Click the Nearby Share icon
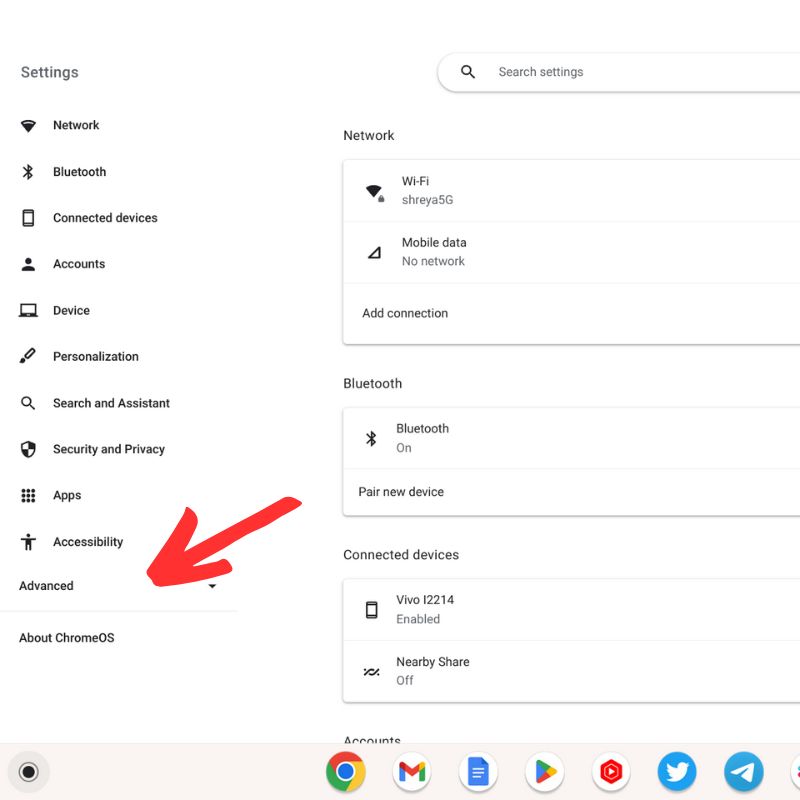 [x=371, y=672]
